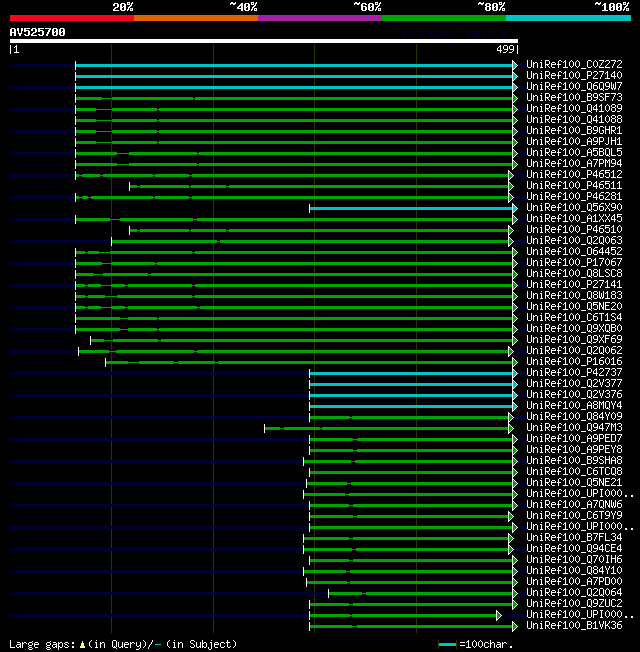Click the UniRef100_P27141 label

574,285
